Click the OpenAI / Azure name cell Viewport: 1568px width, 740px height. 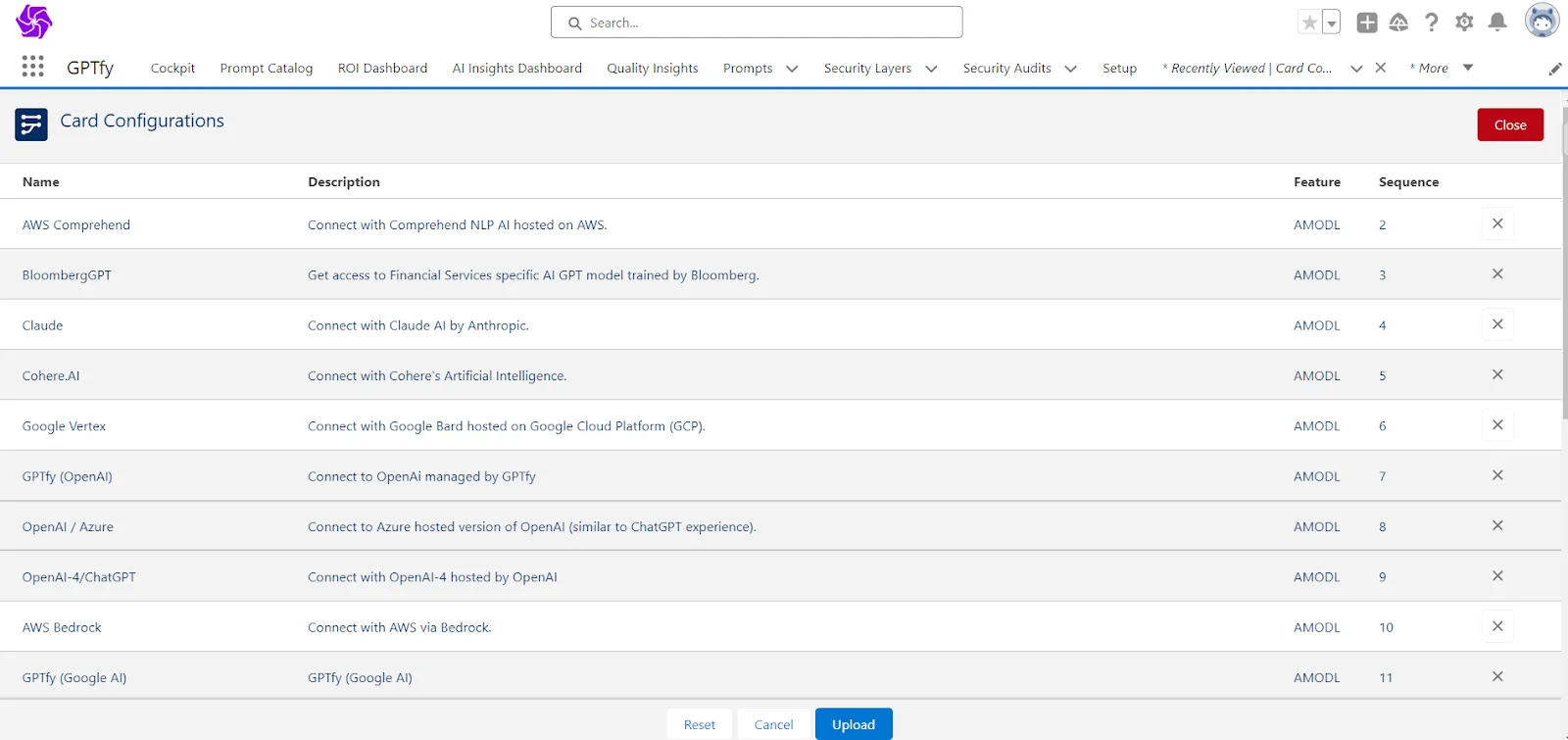tap(68, 526)
